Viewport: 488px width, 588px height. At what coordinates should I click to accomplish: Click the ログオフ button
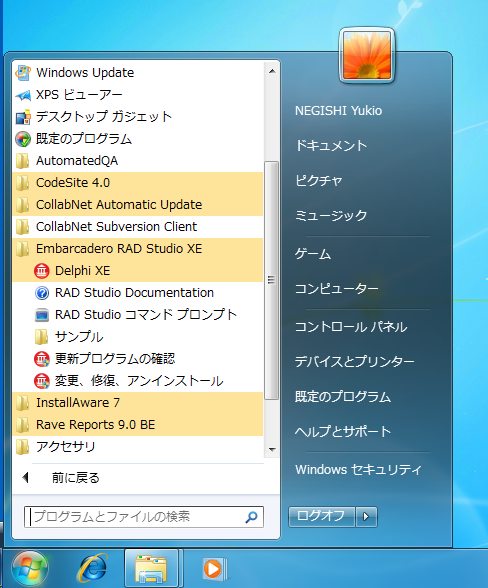coord(321,517)
